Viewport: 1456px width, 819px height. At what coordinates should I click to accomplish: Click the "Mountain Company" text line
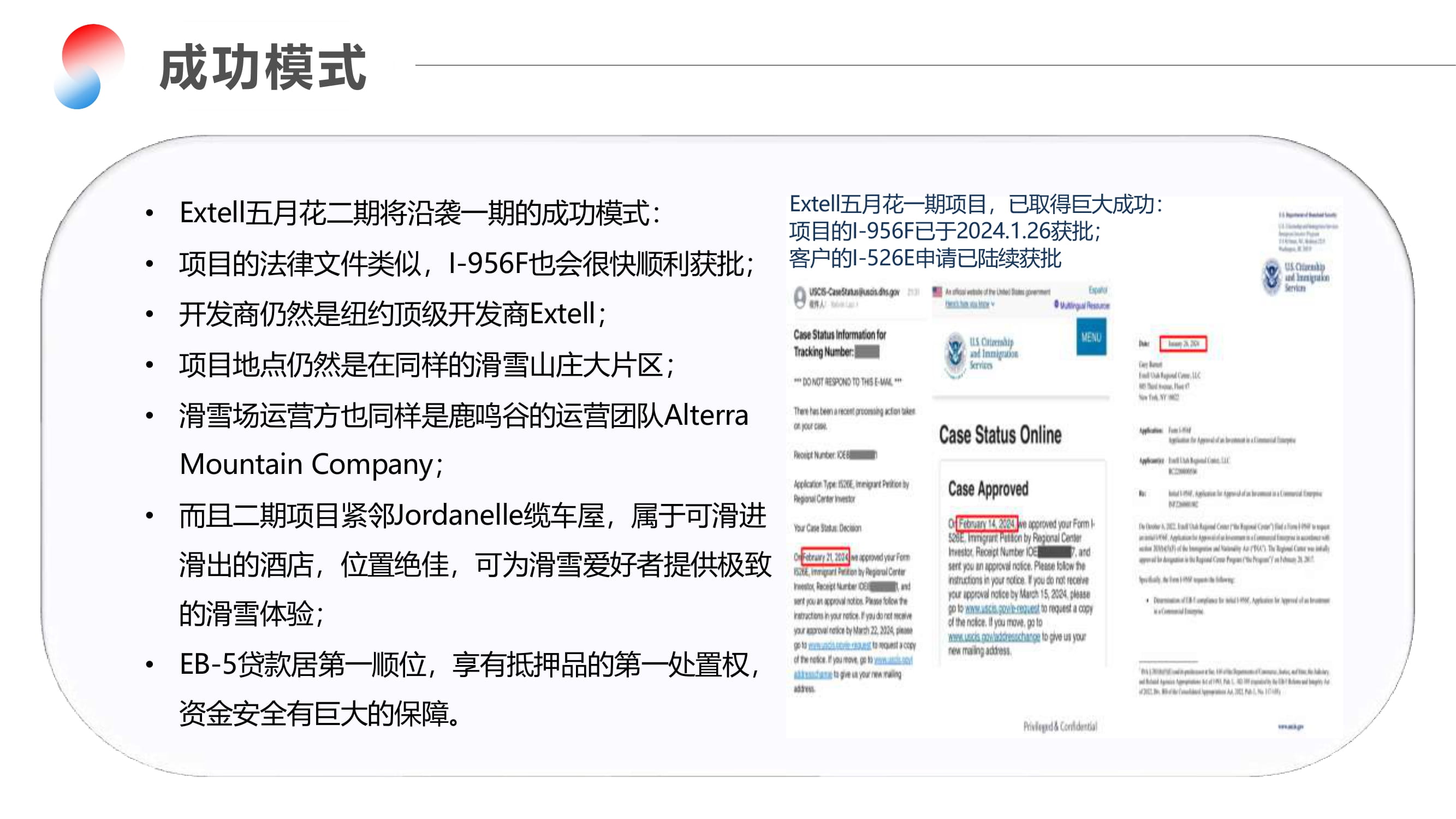coord(310,464)
